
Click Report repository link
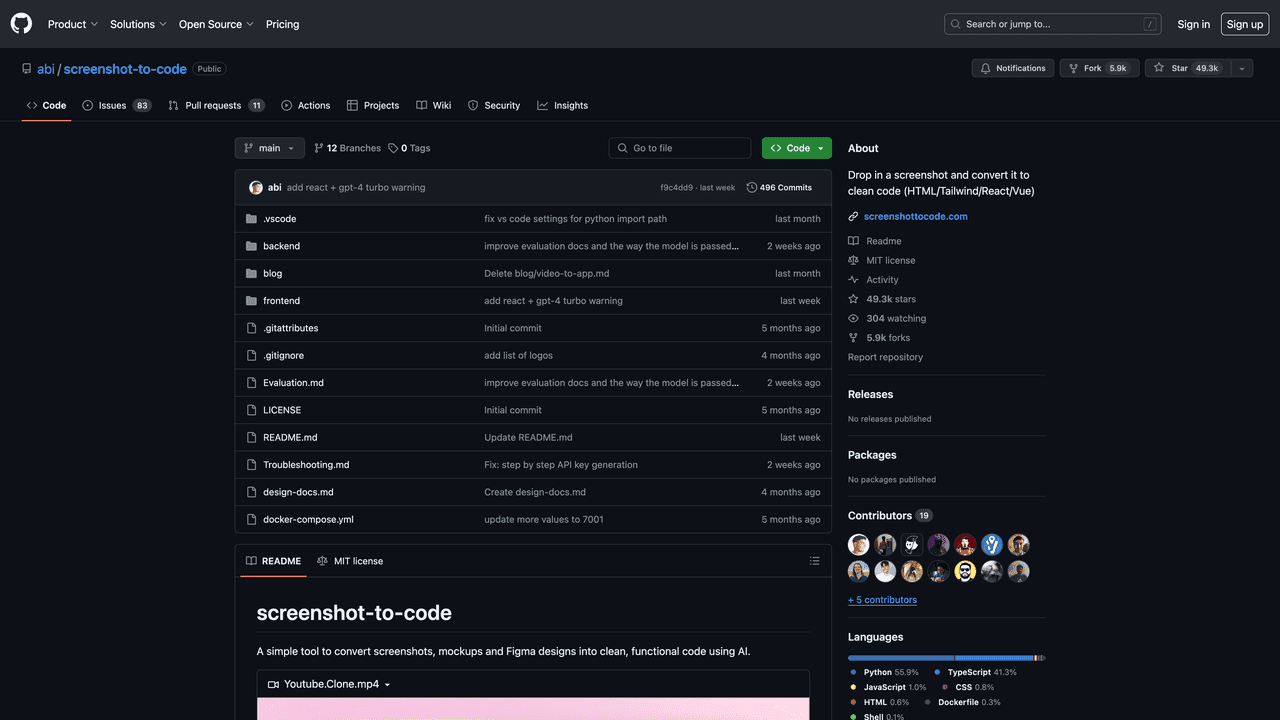885,357
